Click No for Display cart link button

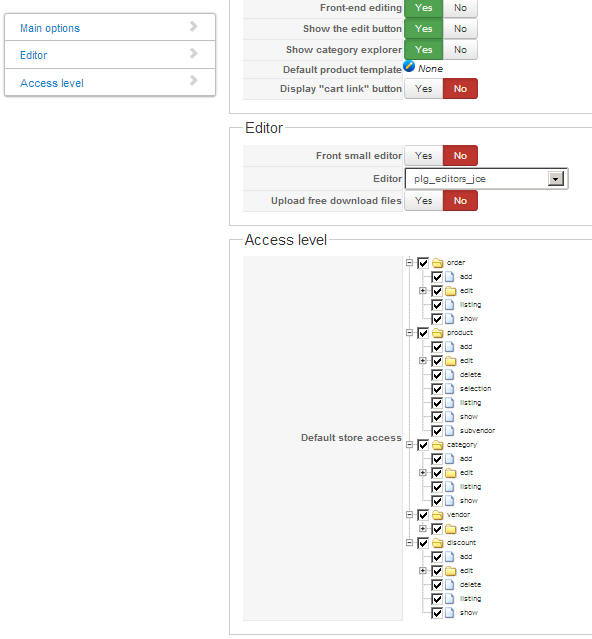[460, 89]
